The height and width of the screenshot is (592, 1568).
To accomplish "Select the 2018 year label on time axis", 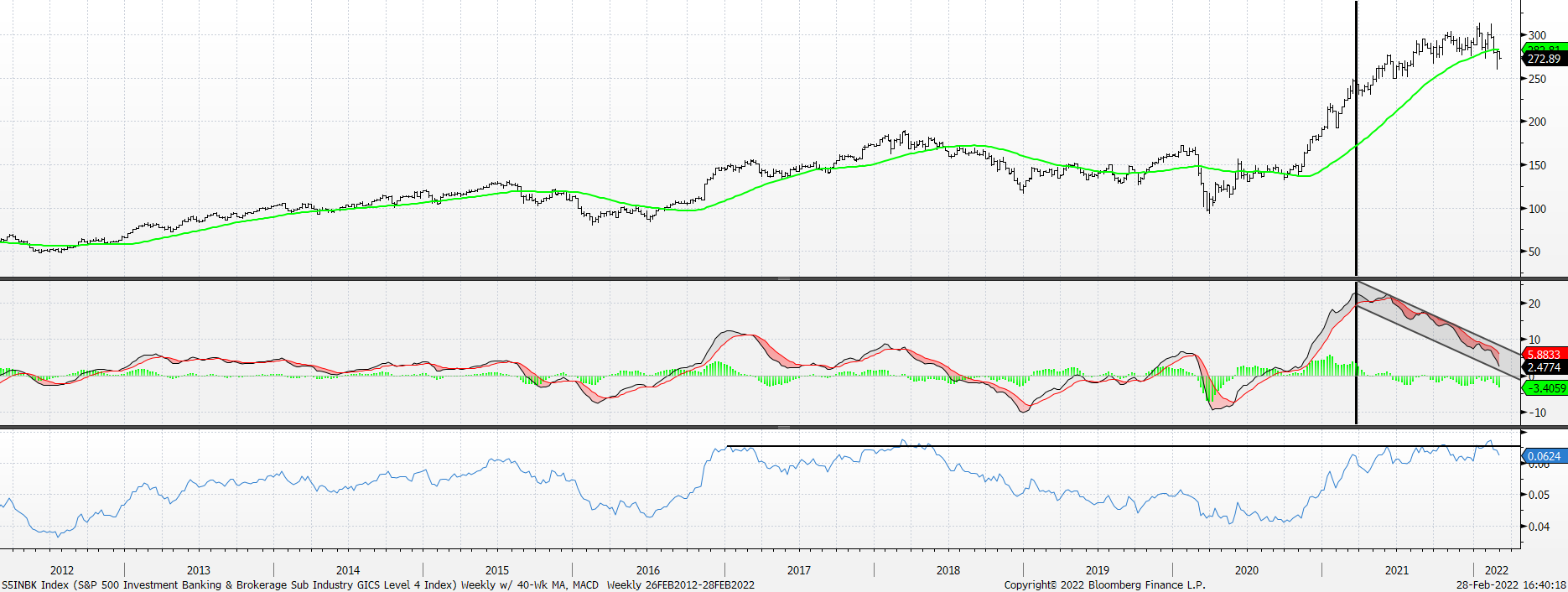I will click(948, 570).
